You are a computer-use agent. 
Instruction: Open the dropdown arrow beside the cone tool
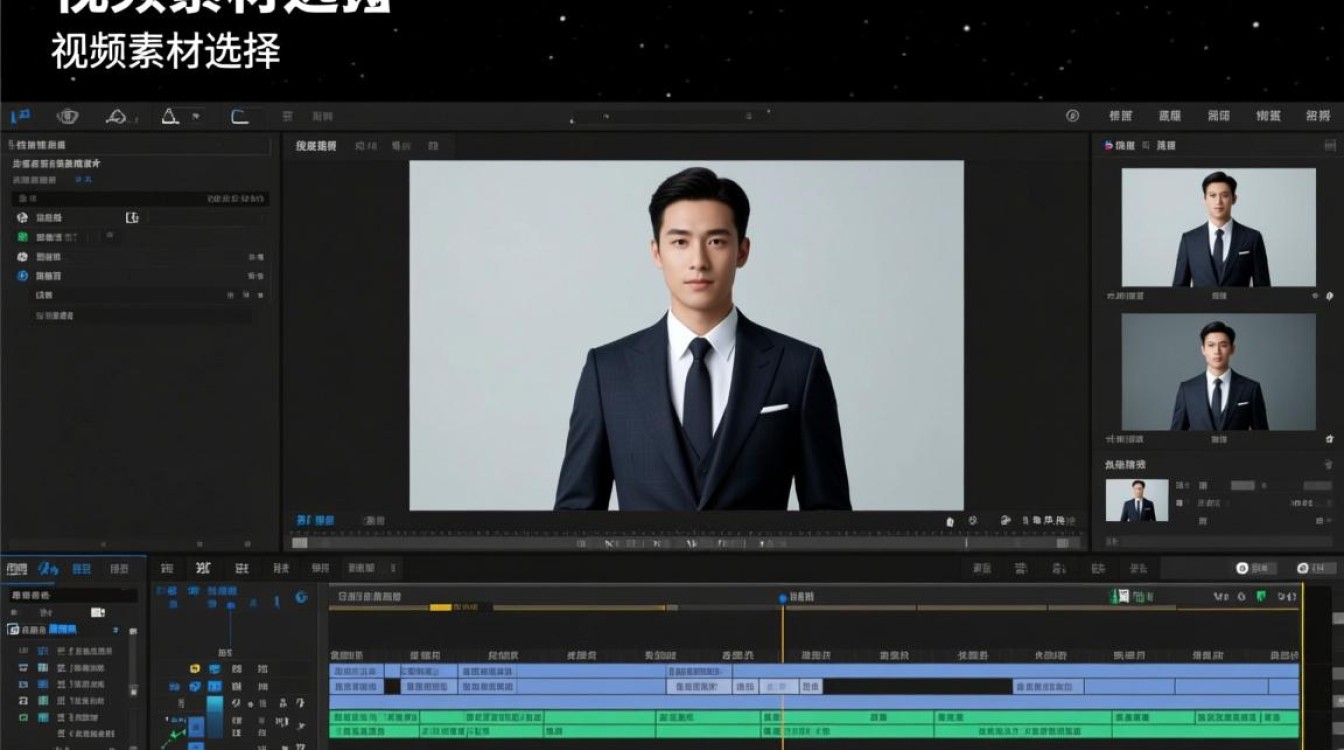pyautogui.click(x=195, y=117)
